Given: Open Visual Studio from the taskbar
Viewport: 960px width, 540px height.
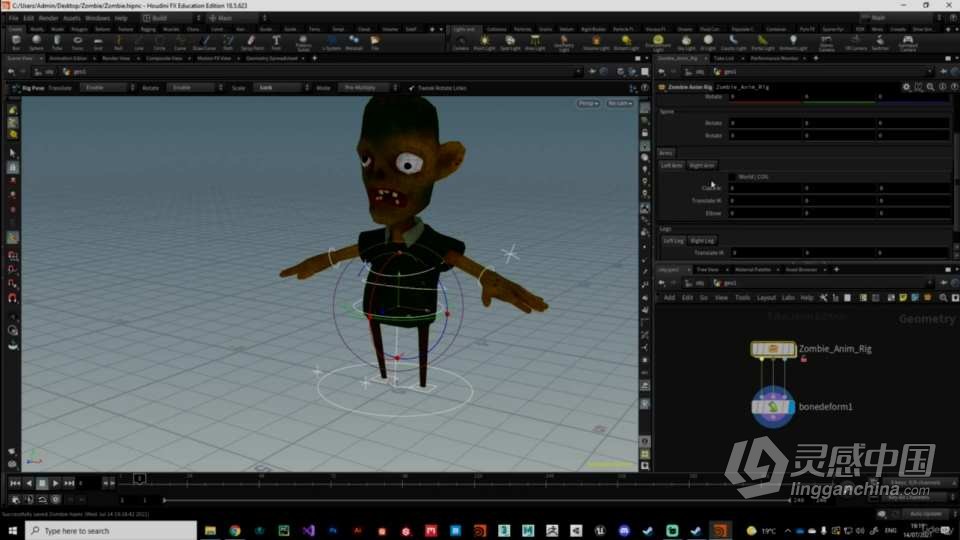Looking at the screenshot, I should click(x=308, y=530).
